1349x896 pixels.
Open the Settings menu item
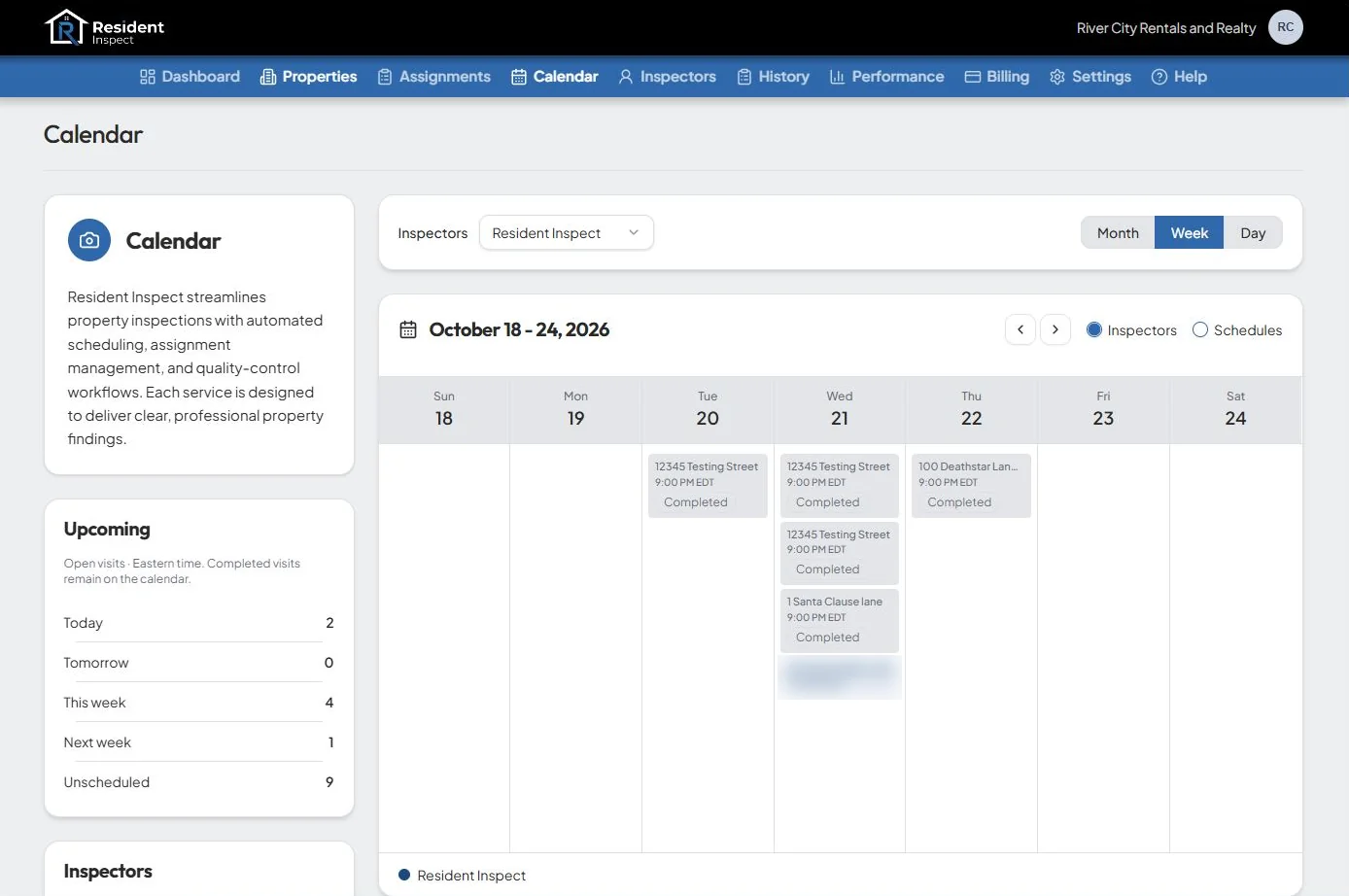(x=1090, y=77)
